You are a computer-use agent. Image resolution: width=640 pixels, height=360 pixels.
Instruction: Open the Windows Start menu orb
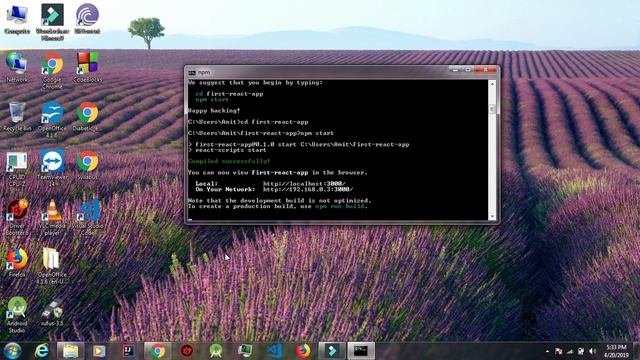coord(13,351)
